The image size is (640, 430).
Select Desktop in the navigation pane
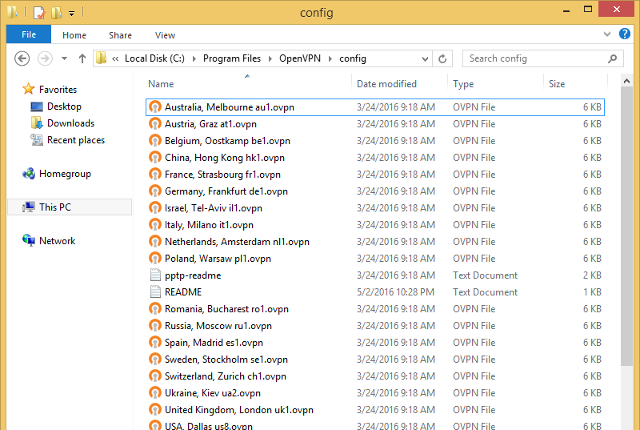click(64, 106)
